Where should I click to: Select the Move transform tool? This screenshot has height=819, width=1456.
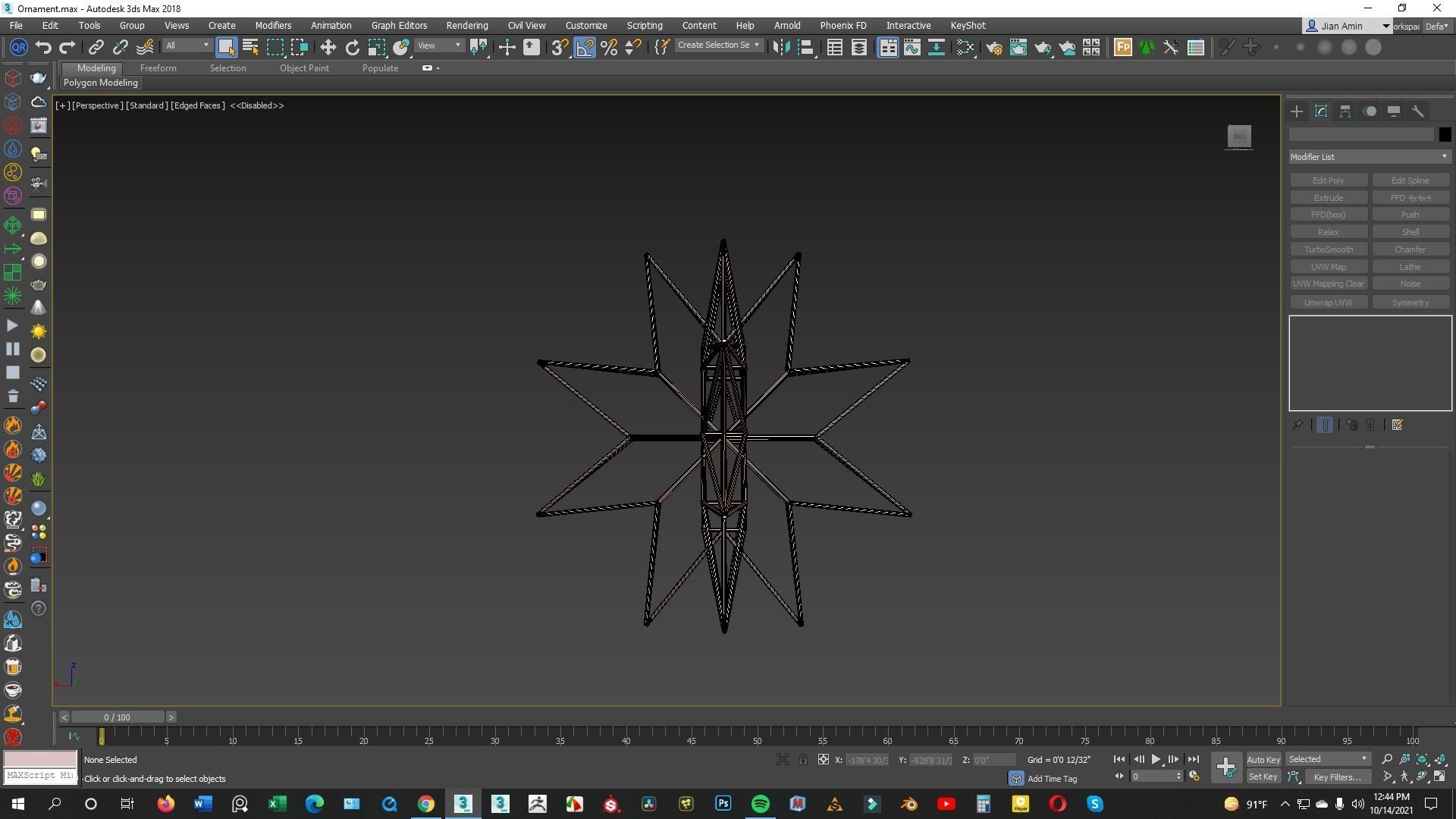pyautogui.click(x=328, y=47)
